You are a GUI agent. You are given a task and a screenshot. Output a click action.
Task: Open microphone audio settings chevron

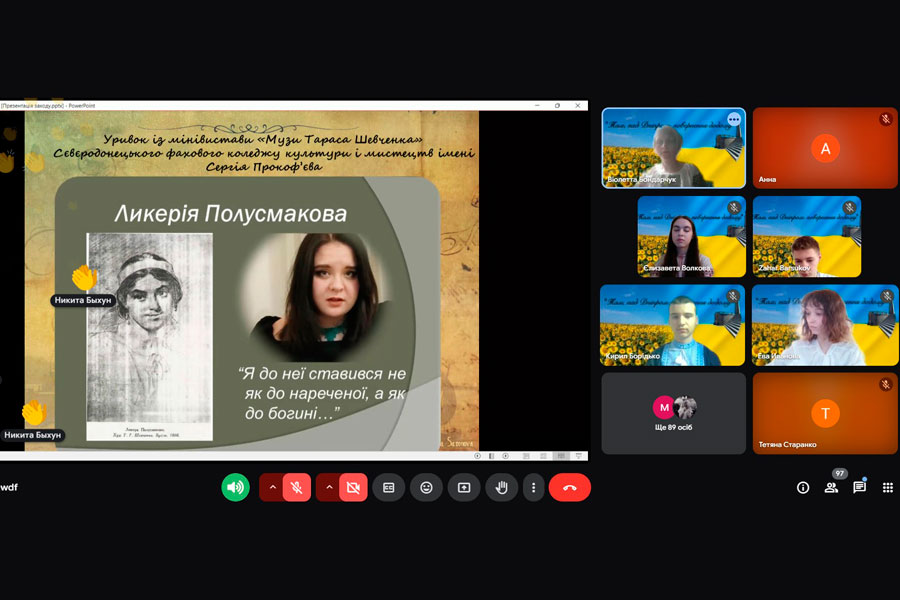click(273, 487)
